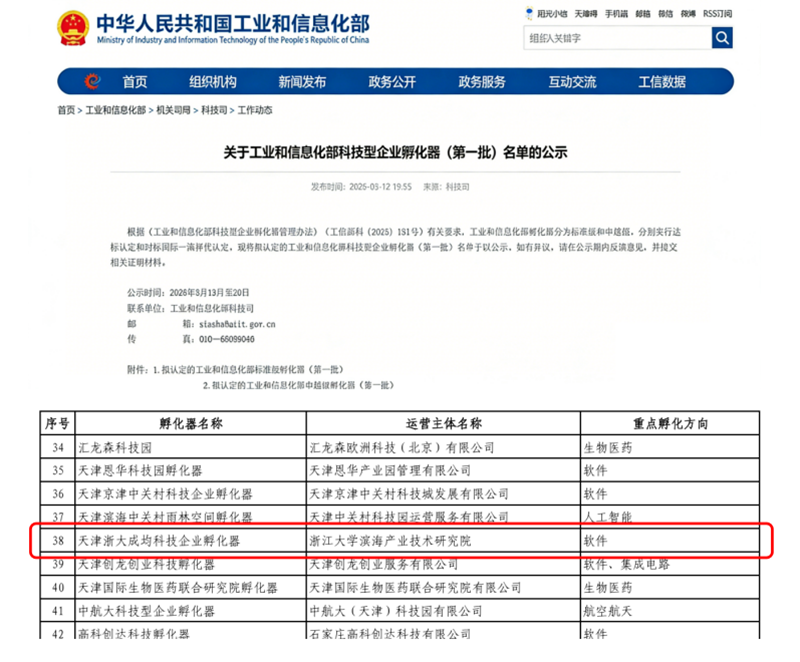
Task: Click the blue icon before 阳光 link
Action: click(x=530, y=13)
